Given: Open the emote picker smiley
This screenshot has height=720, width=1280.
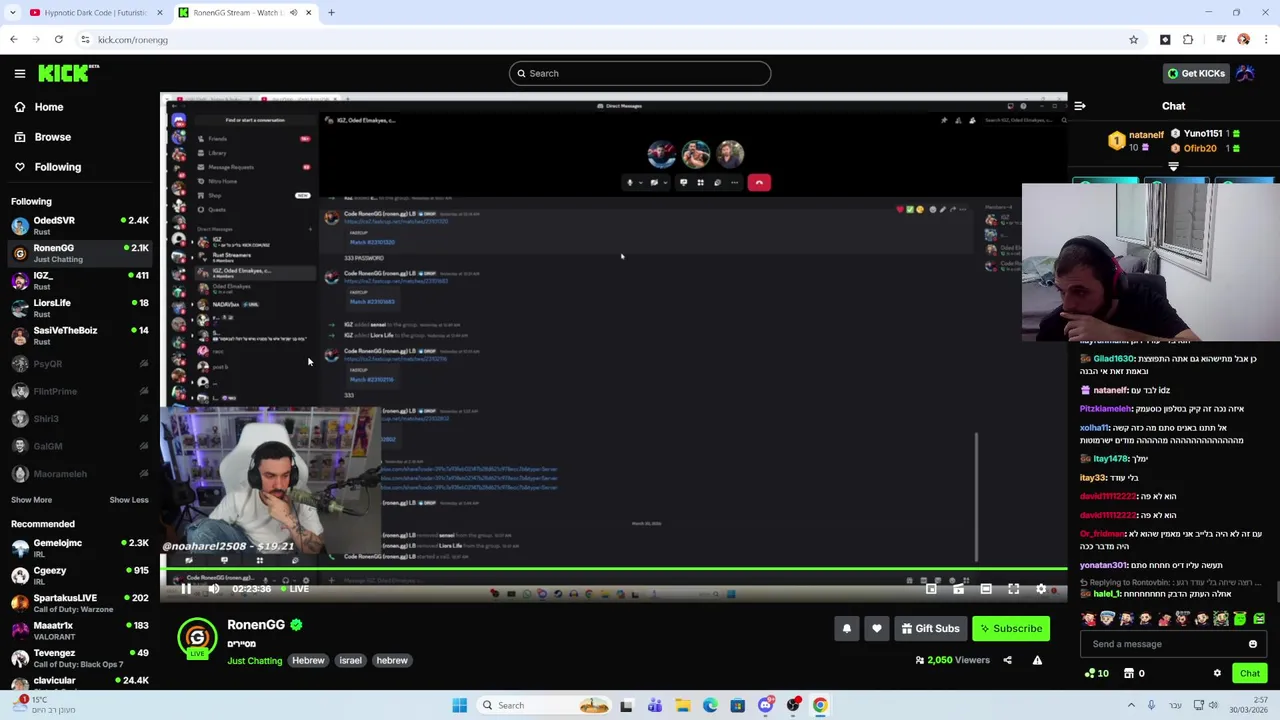Looking at the screenshot, I should tap(1253, 644).
